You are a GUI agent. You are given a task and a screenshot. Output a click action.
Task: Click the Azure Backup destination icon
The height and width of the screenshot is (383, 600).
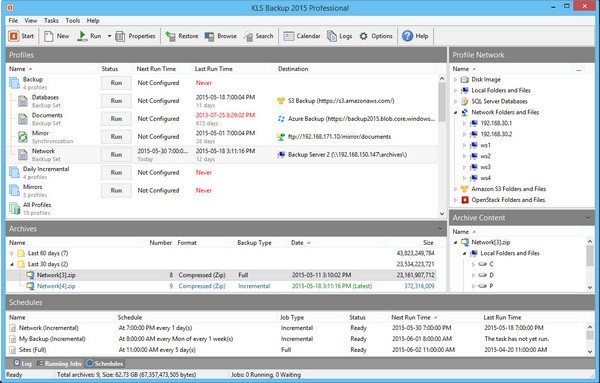tap(281, 119)
